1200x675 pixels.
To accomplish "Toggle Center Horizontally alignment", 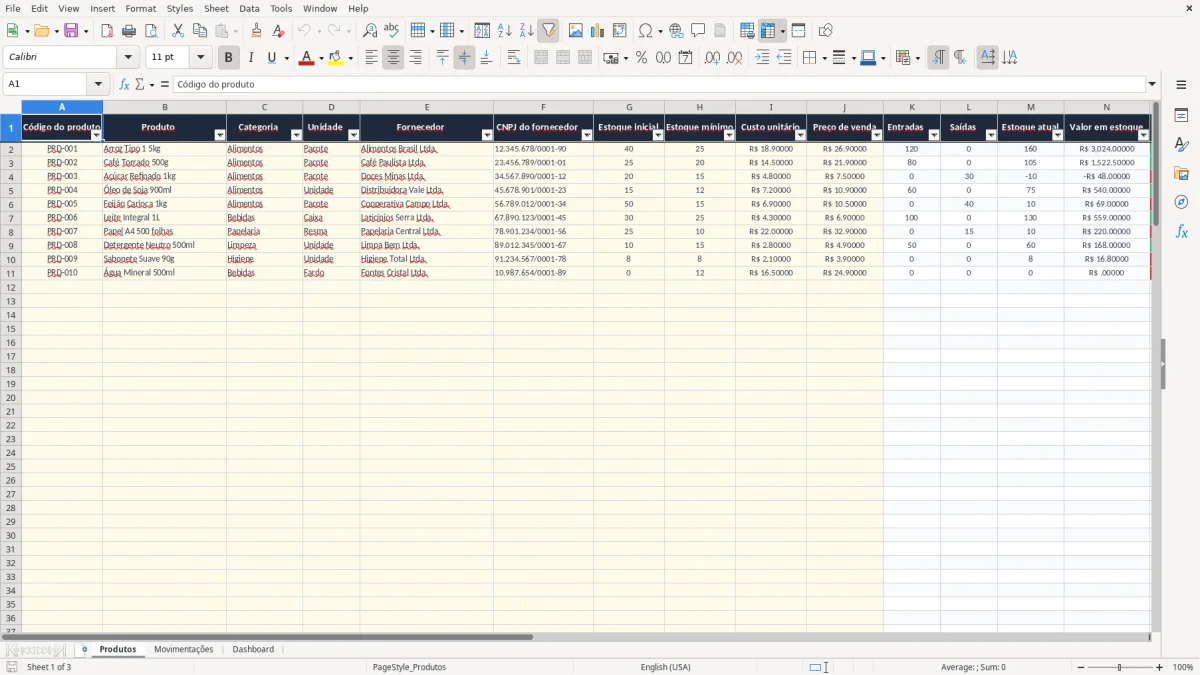I will pyautogui.click(x=393, y=58).
